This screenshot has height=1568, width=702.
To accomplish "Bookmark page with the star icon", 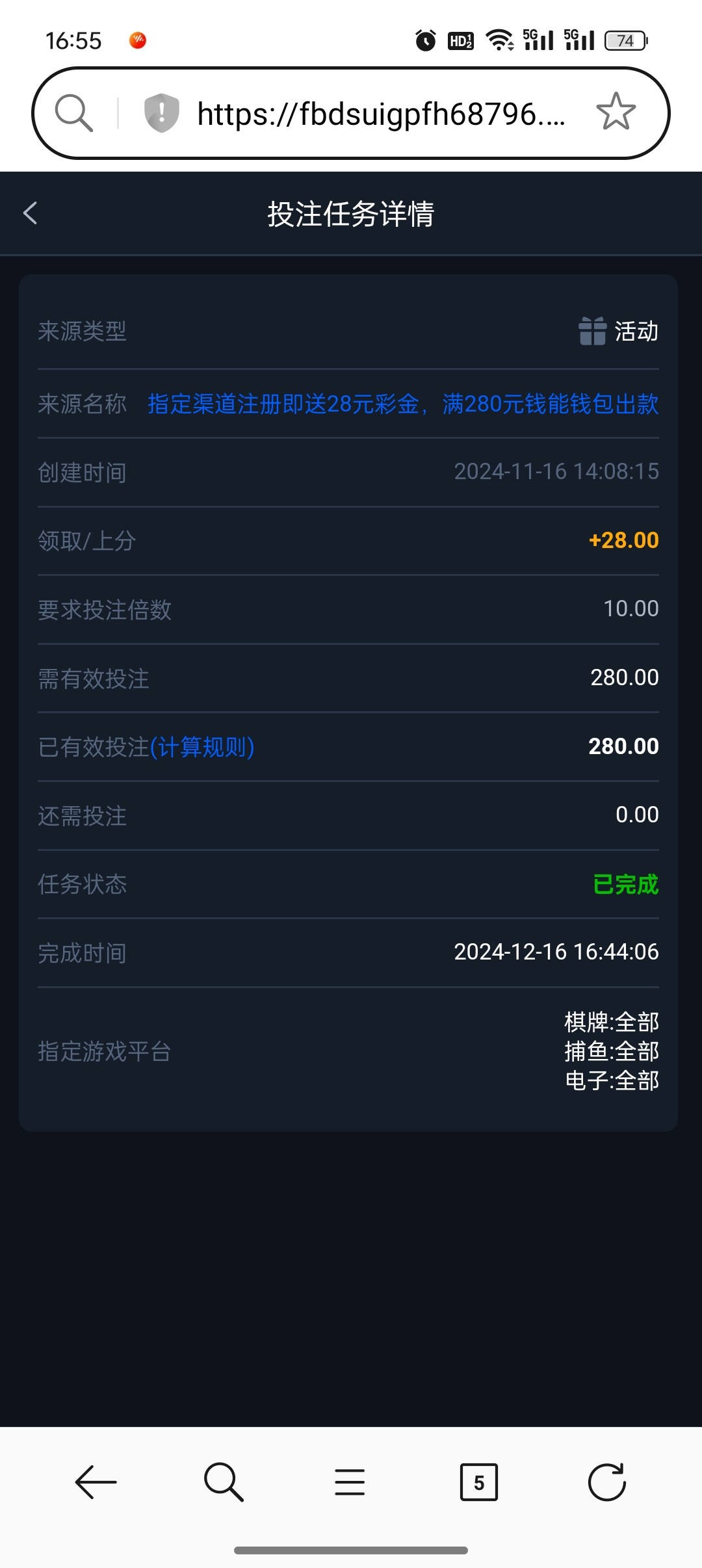I will (x=616, y=112).
